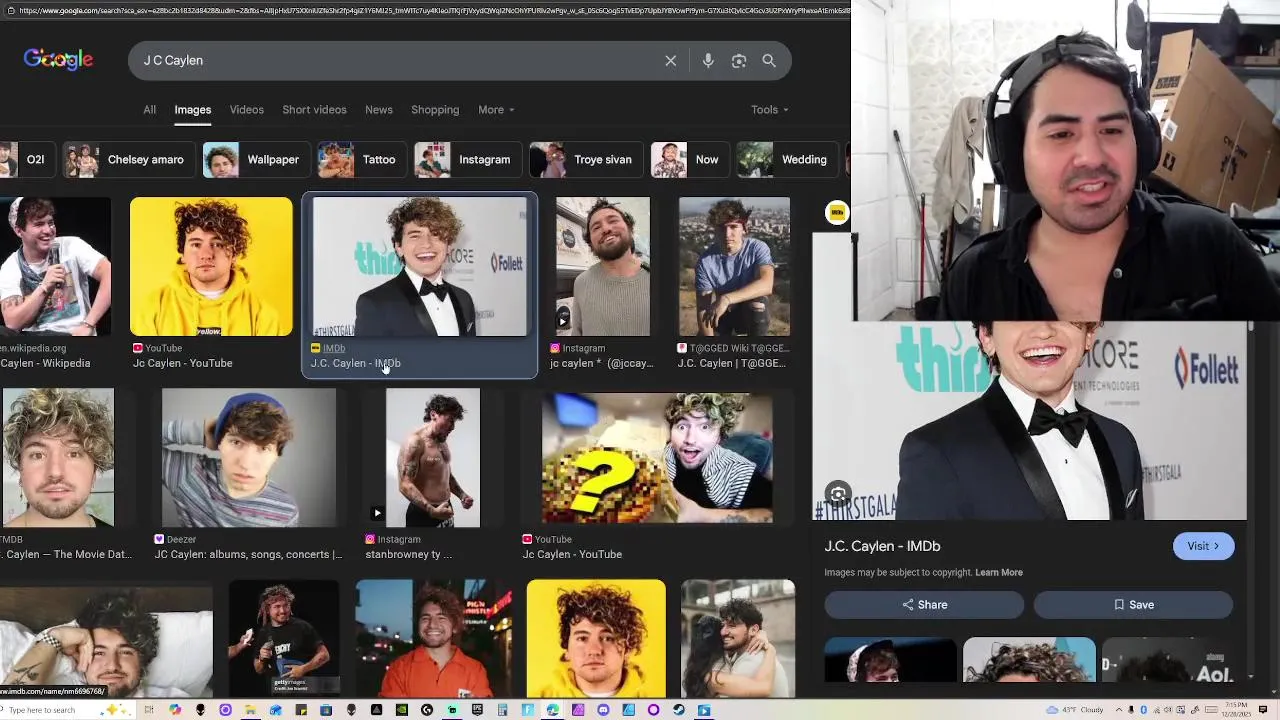The image size is (1280, 720).
Task: Filter images by Troye sivan chip
Action: (x=584, y=160)
